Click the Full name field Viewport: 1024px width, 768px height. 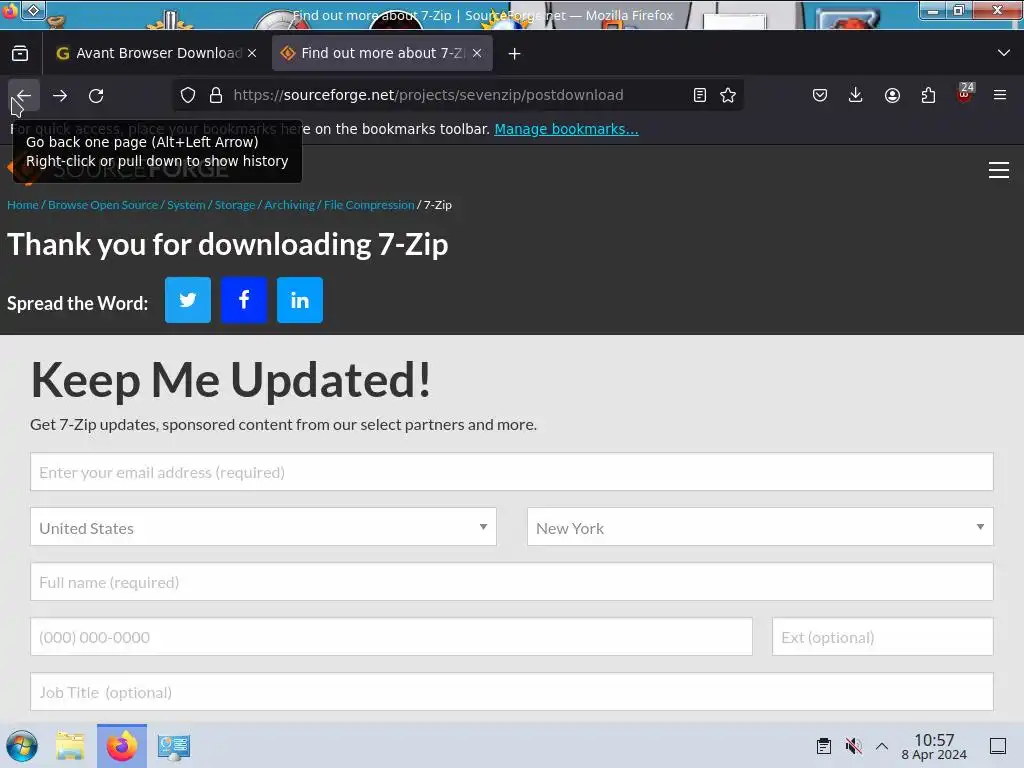[x=512, y=582]
